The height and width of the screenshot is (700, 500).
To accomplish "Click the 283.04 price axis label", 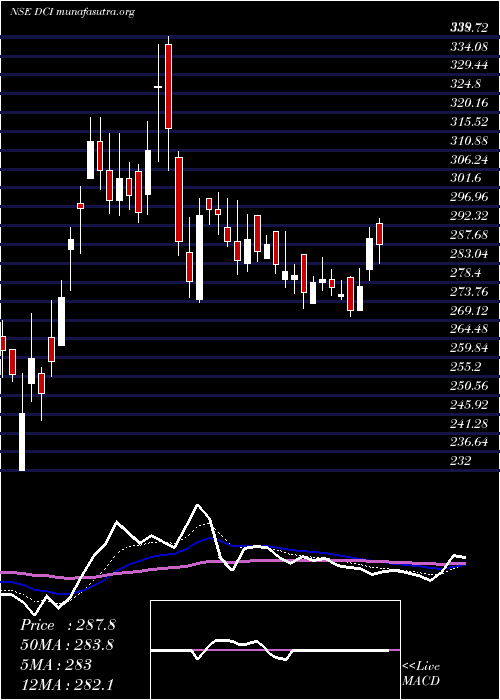I will pyautogui.click(x=469, y=254).
